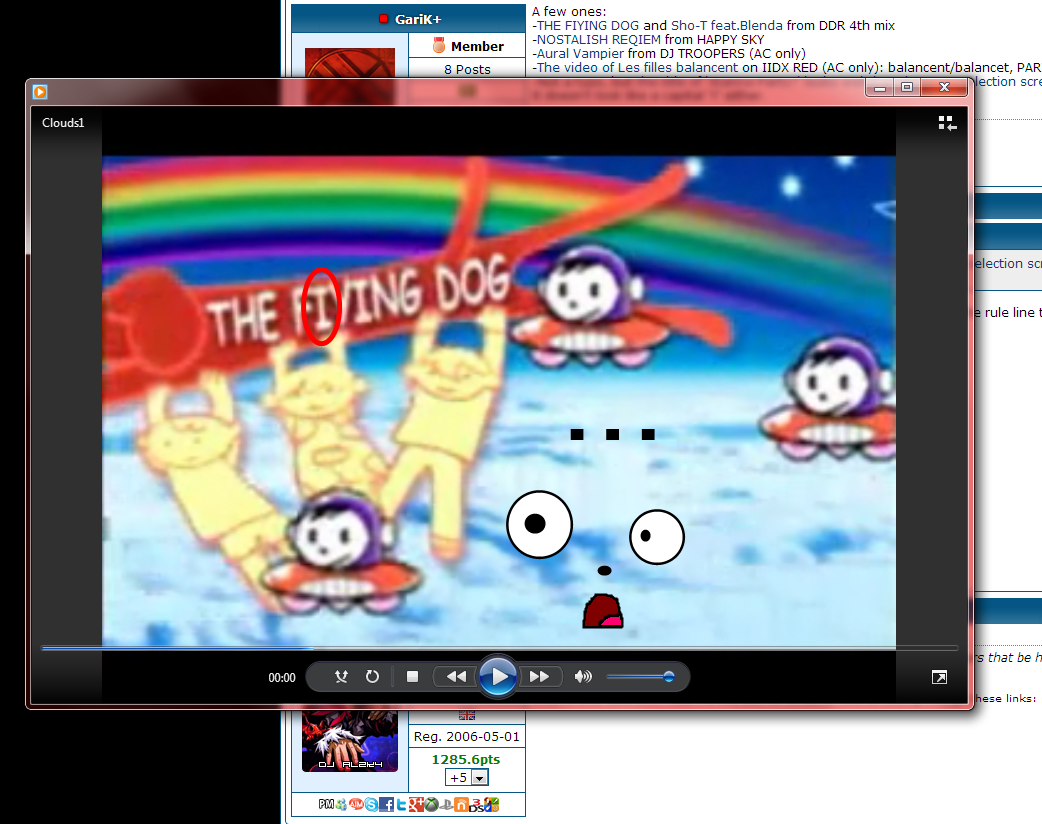The image size is (1042, 824).
Task: Open GariK+ user profile
Action: click(x=418, y=19)
